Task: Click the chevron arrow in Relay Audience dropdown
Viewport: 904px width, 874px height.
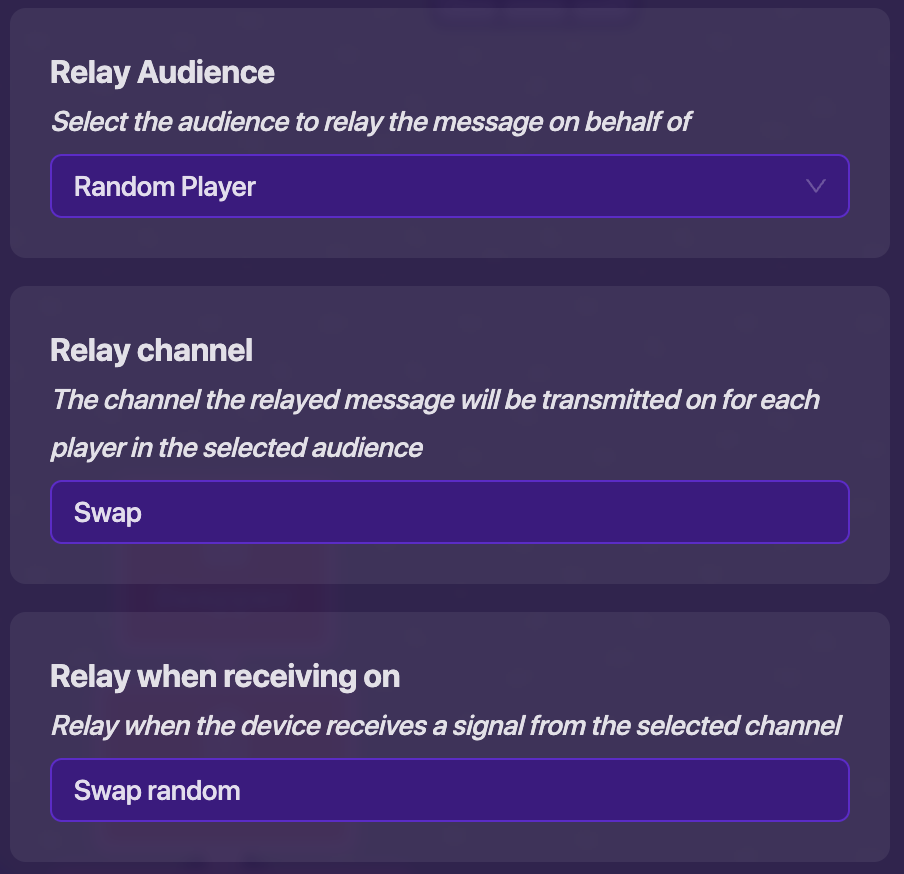Action: click(816, 186)
